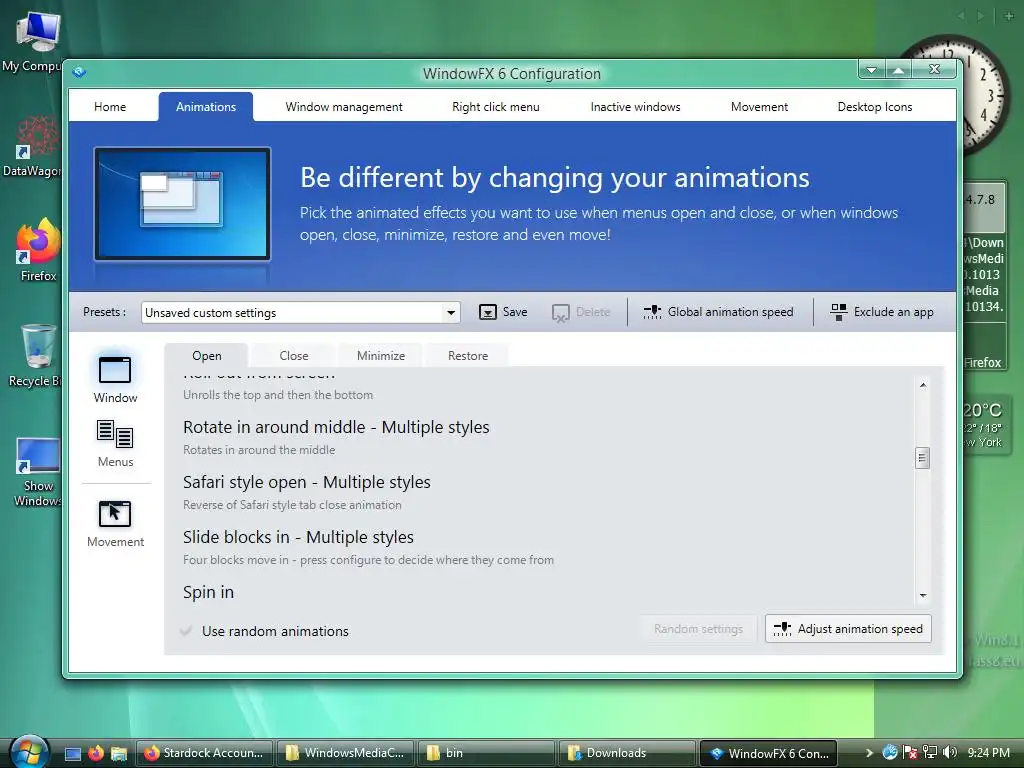The image size is (1024, 768).
Task: Click the volume speaker tray icon
Action: [950, 753]
